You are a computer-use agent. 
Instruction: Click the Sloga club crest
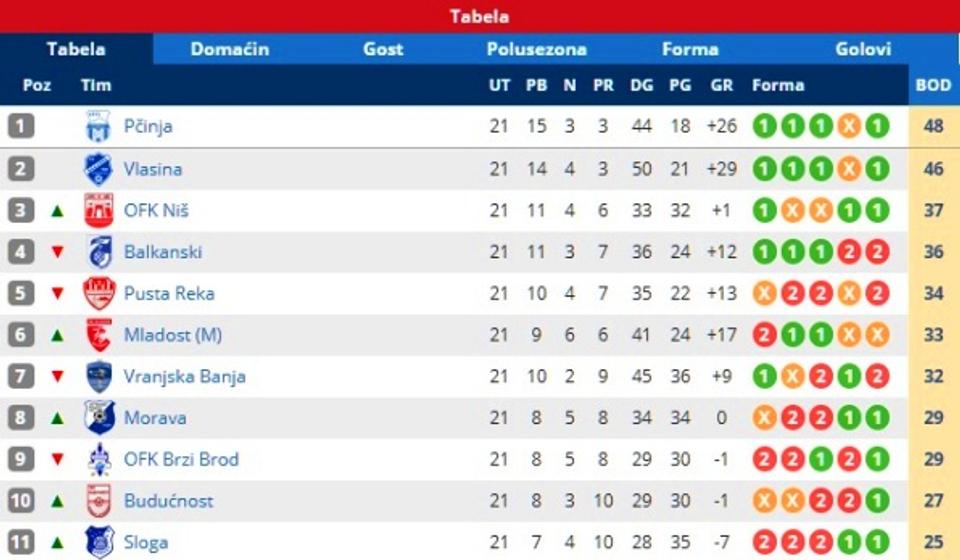pyautogui.click(x=98, y=542)
